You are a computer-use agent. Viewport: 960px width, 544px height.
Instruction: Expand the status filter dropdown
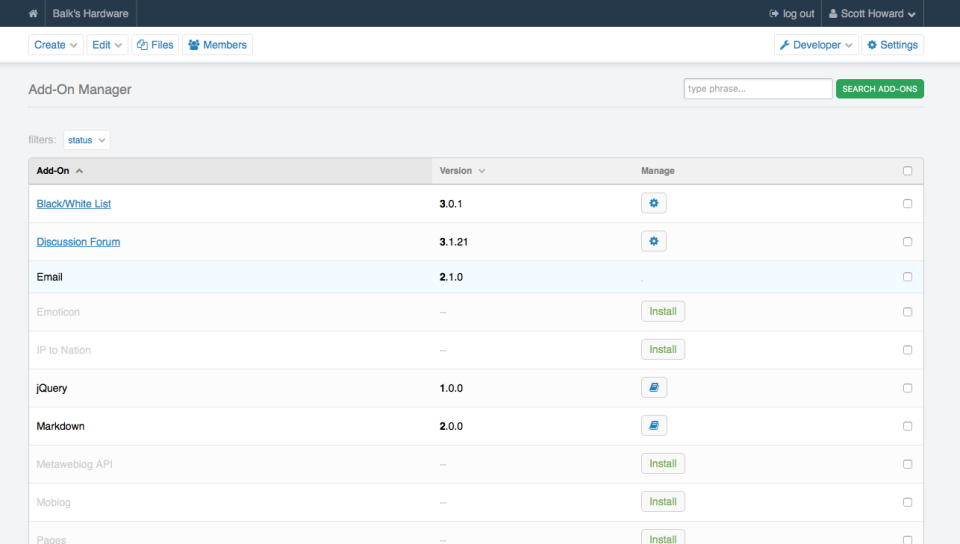pos(86,140)
